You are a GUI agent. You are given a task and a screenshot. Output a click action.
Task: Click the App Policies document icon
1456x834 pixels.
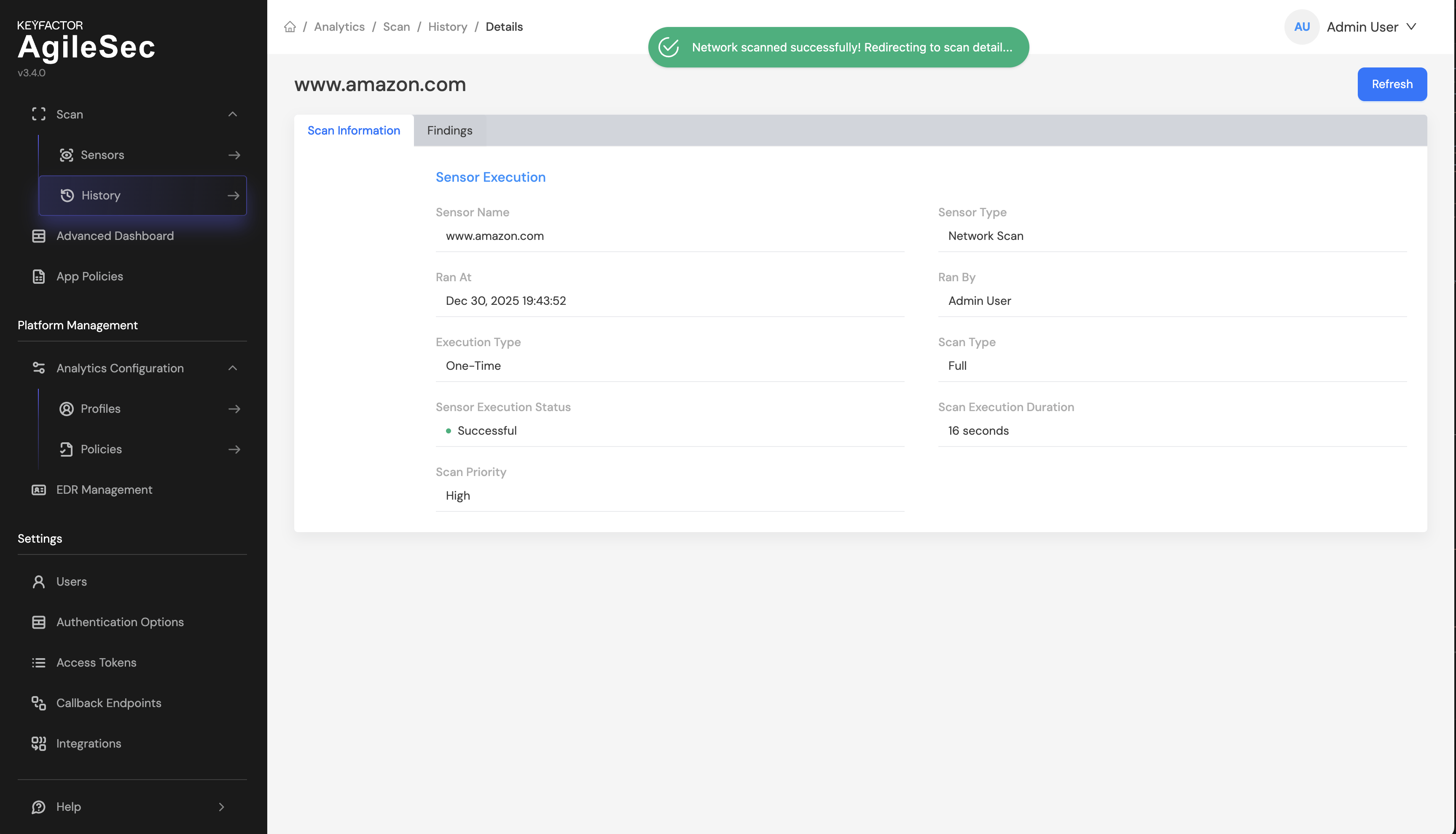click(38, 277)
